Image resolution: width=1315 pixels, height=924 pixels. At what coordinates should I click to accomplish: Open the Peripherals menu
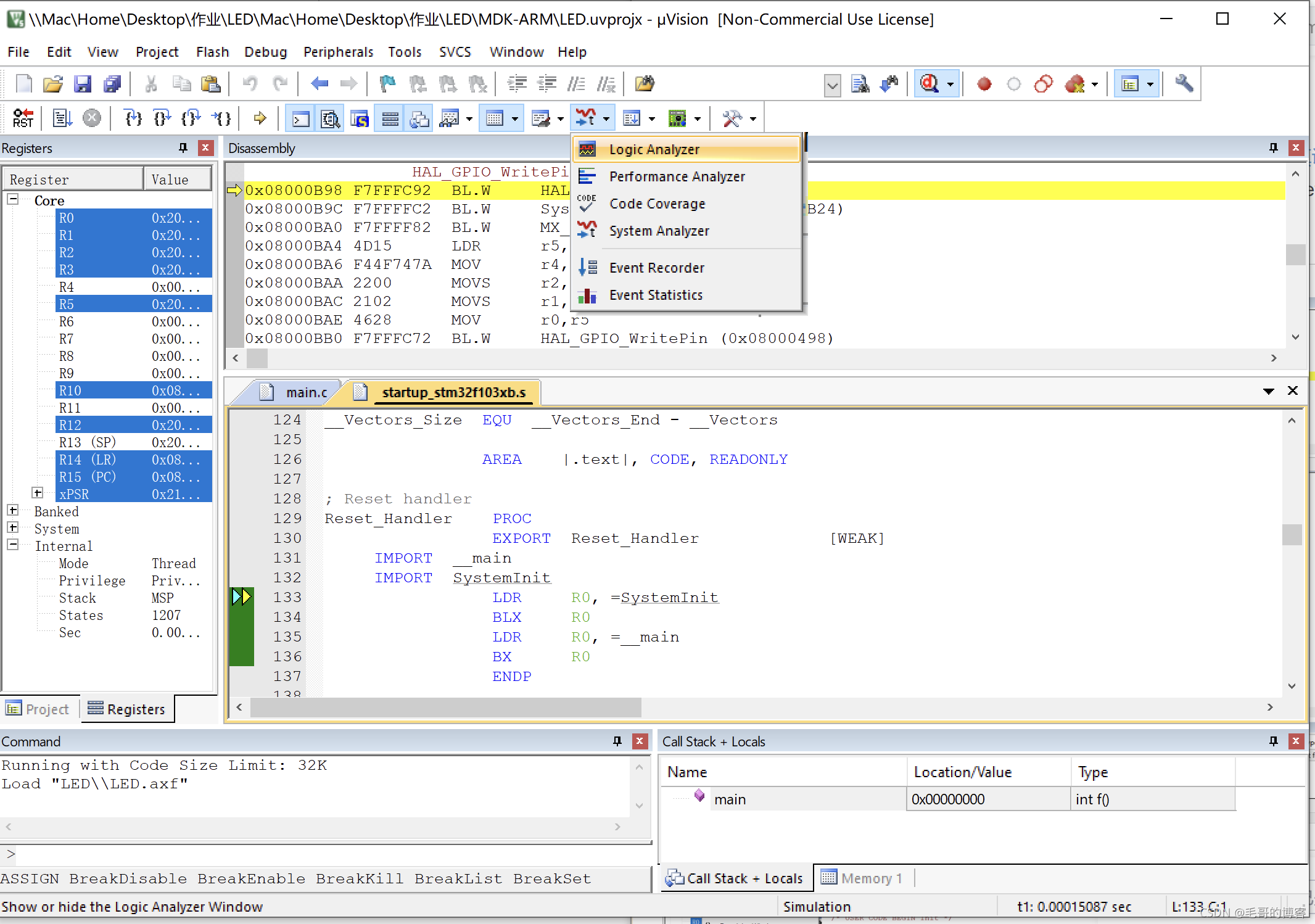tap(338, 52)
